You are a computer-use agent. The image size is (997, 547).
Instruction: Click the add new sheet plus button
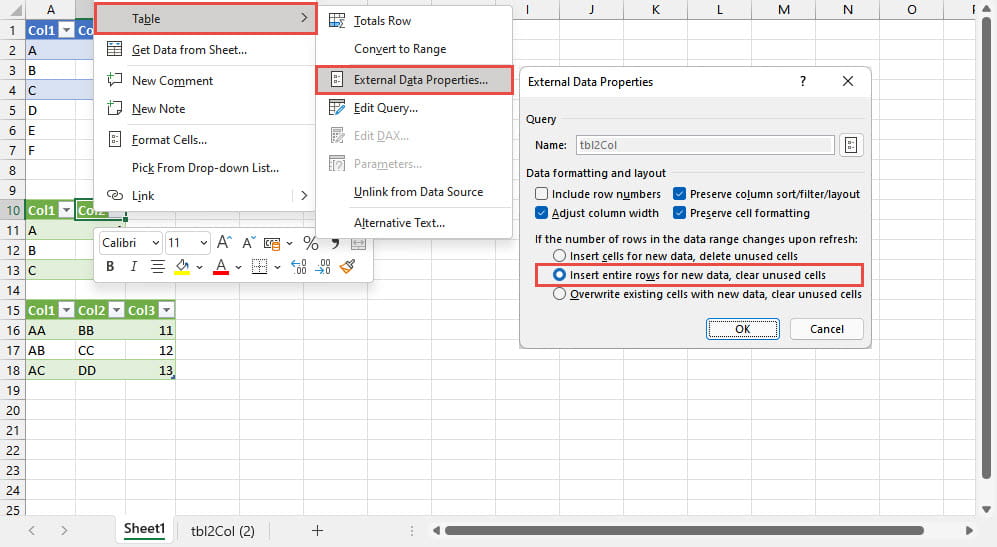(317, 530)
